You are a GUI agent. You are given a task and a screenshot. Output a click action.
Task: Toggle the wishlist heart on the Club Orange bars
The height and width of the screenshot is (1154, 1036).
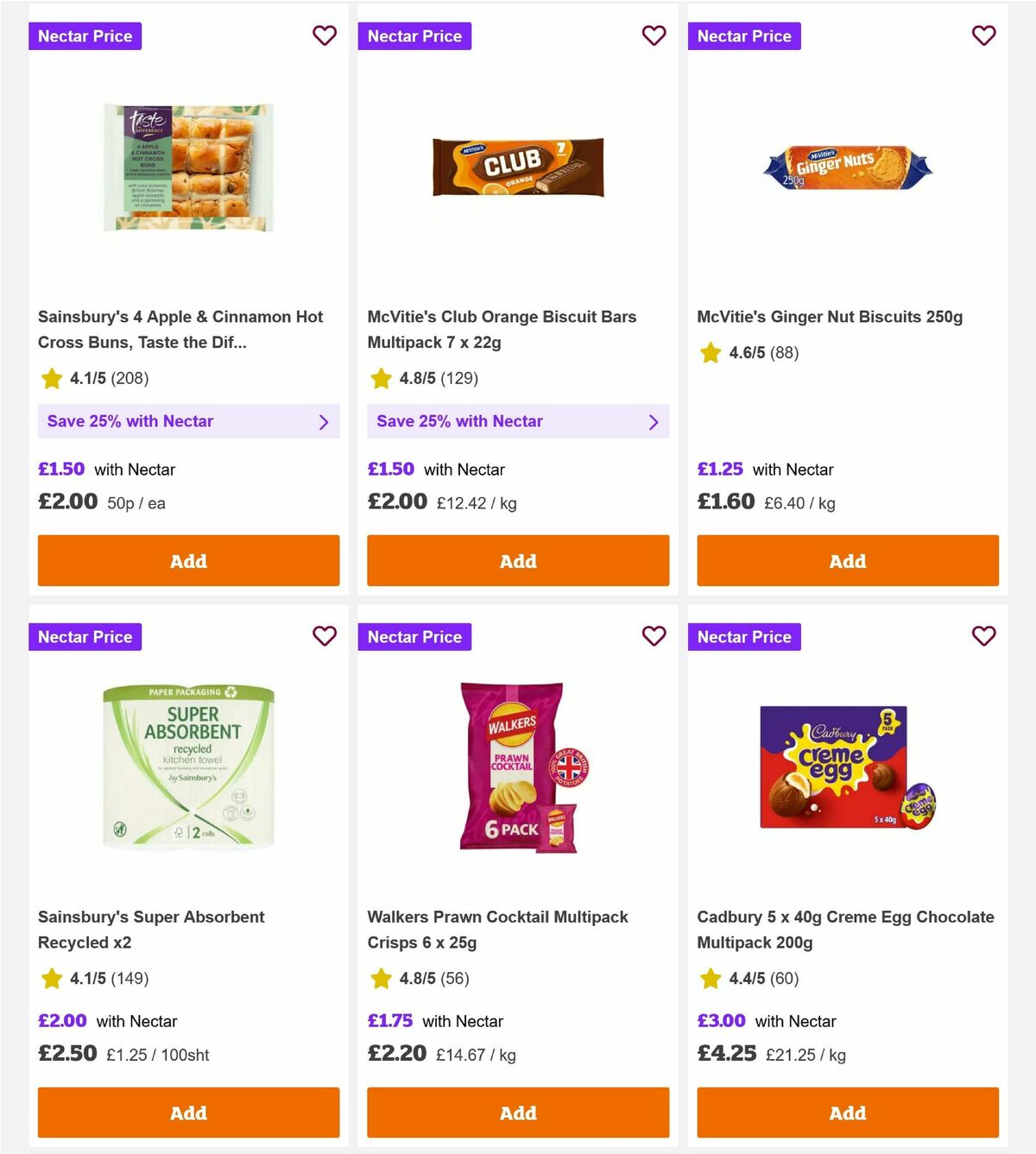654,35
